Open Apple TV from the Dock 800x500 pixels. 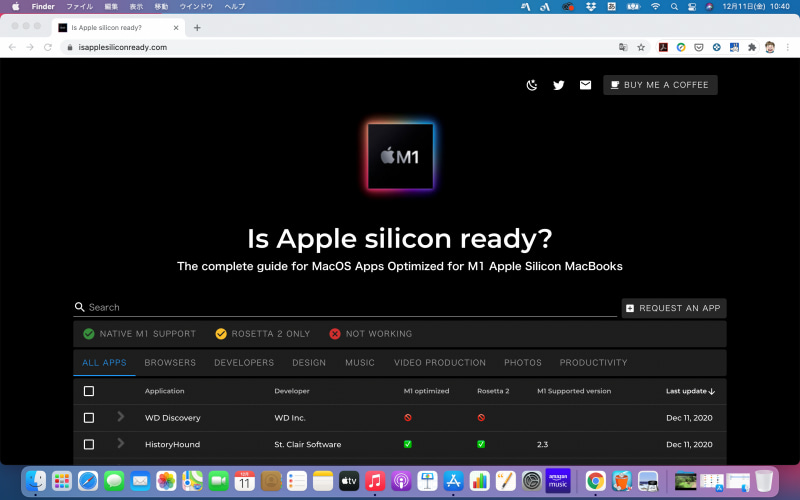click(348, 481)
